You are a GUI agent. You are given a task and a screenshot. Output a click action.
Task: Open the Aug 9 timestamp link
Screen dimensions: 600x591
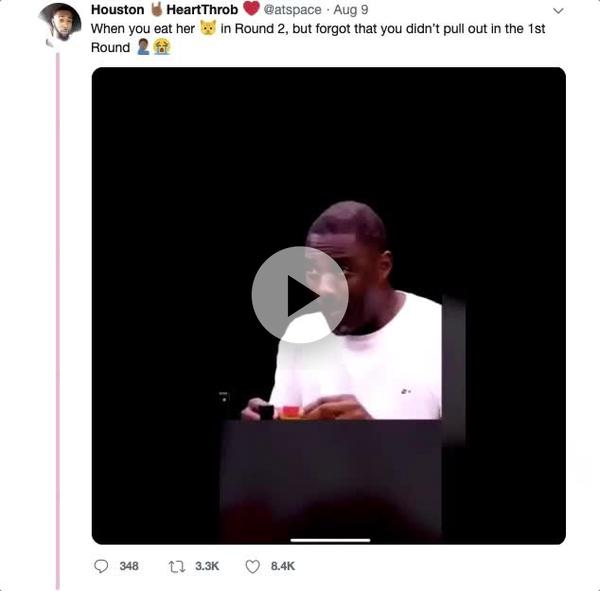(351, 10)
